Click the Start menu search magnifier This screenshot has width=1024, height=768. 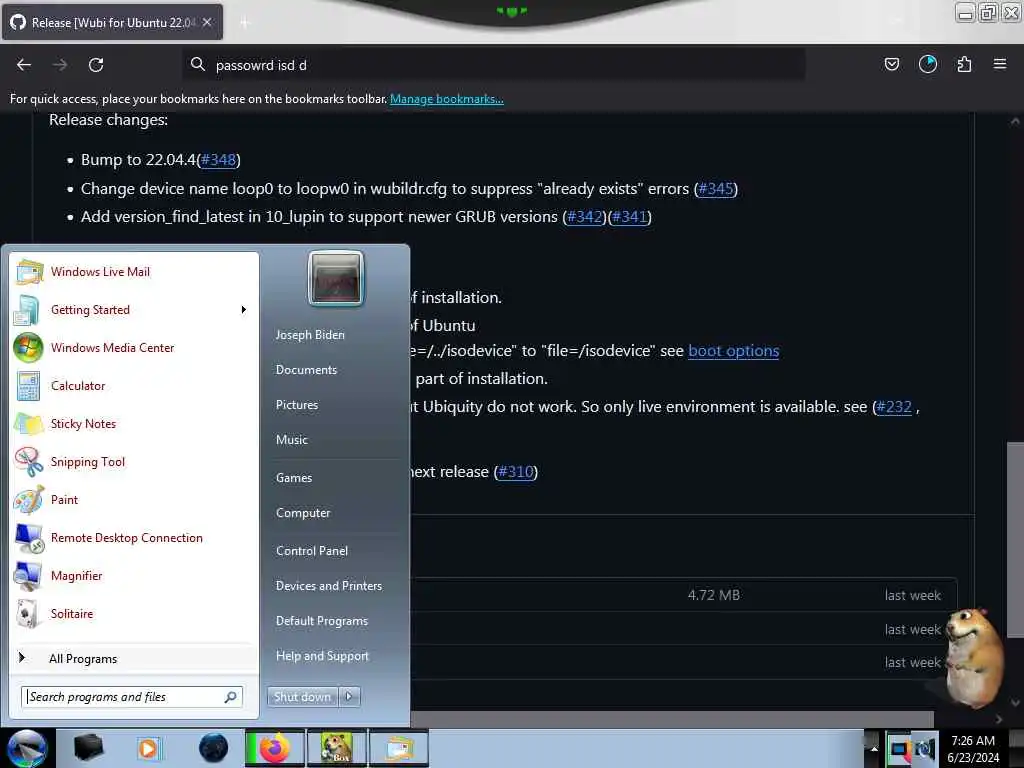[x=231, y=697]
